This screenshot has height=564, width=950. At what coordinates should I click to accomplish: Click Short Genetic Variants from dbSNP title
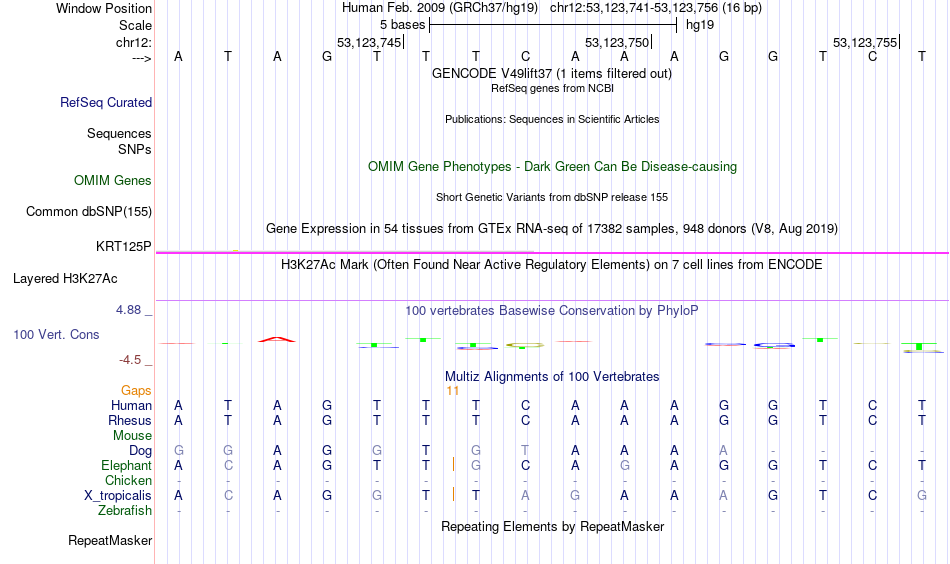552,197
